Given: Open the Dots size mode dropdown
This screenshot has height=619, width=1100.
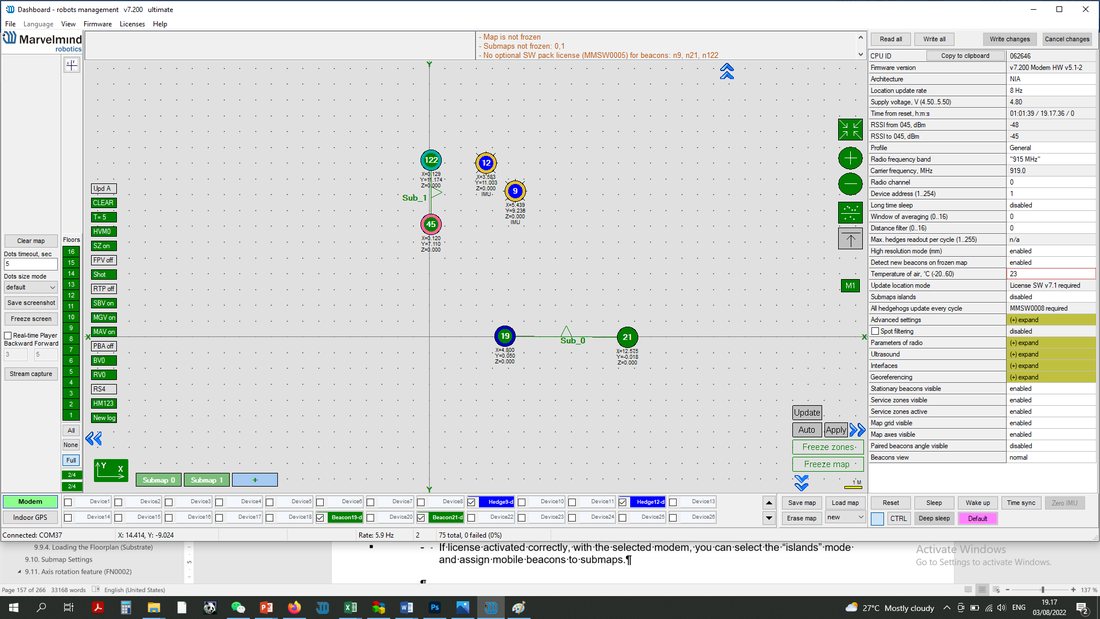Looking at the screenshot, I should (x=30, y=287).
